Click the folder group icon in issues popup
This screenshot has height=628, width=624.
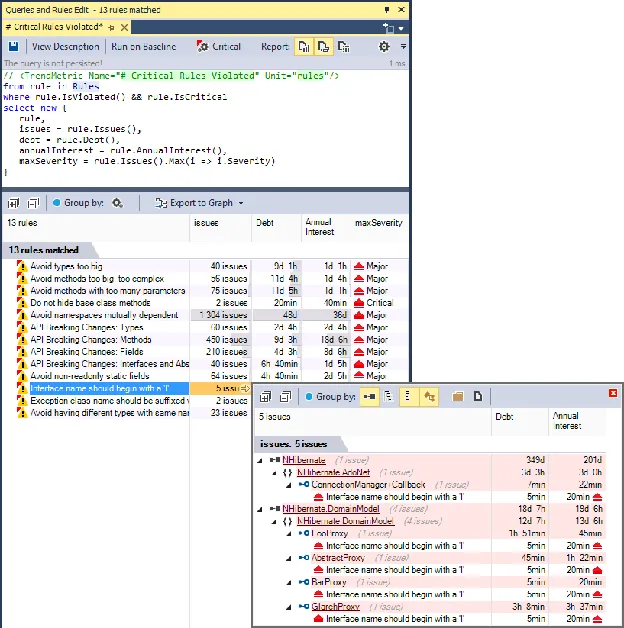click(x=458, y=397)
